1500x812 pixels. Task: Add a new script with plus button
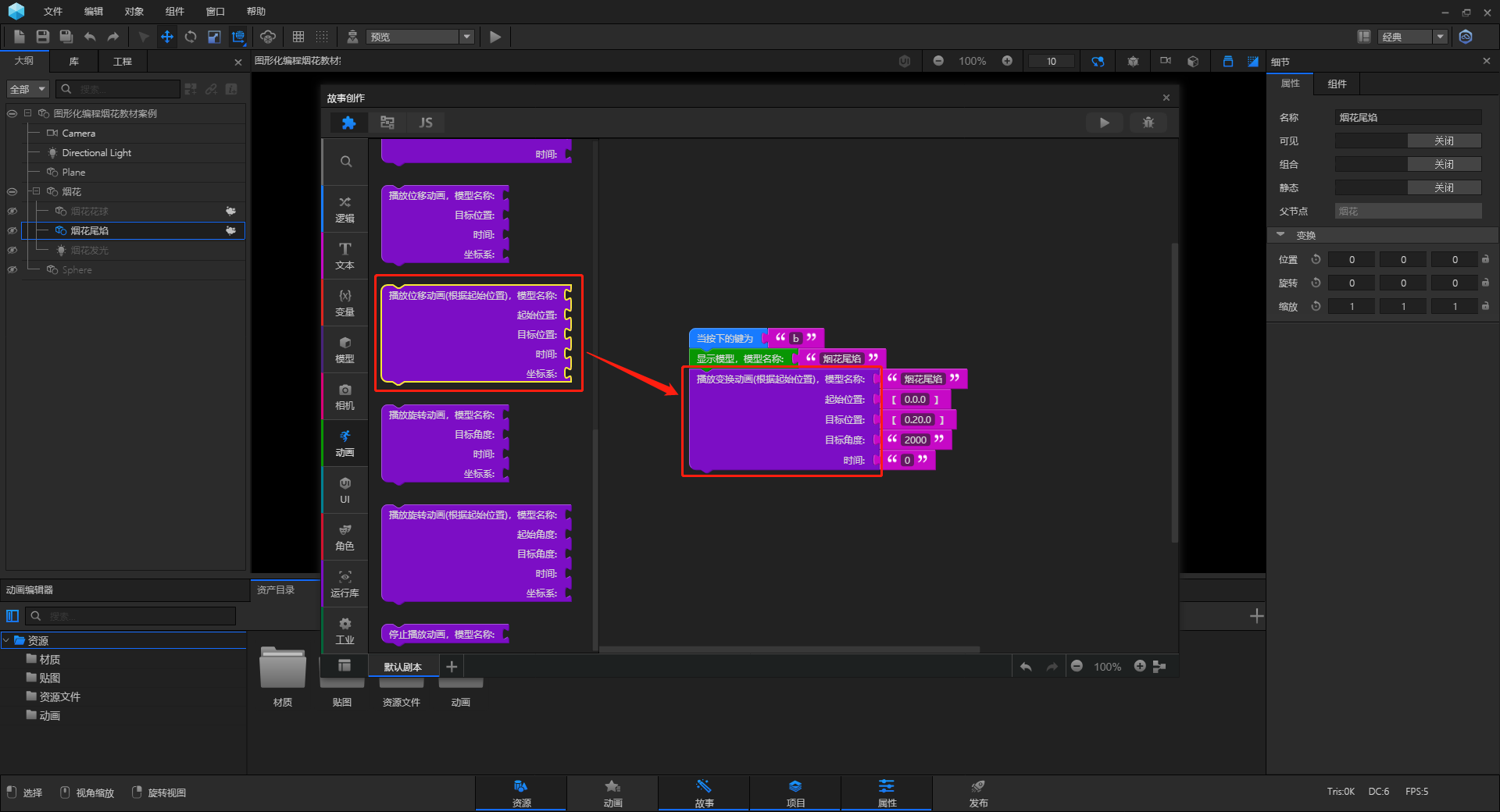point(452,667)
